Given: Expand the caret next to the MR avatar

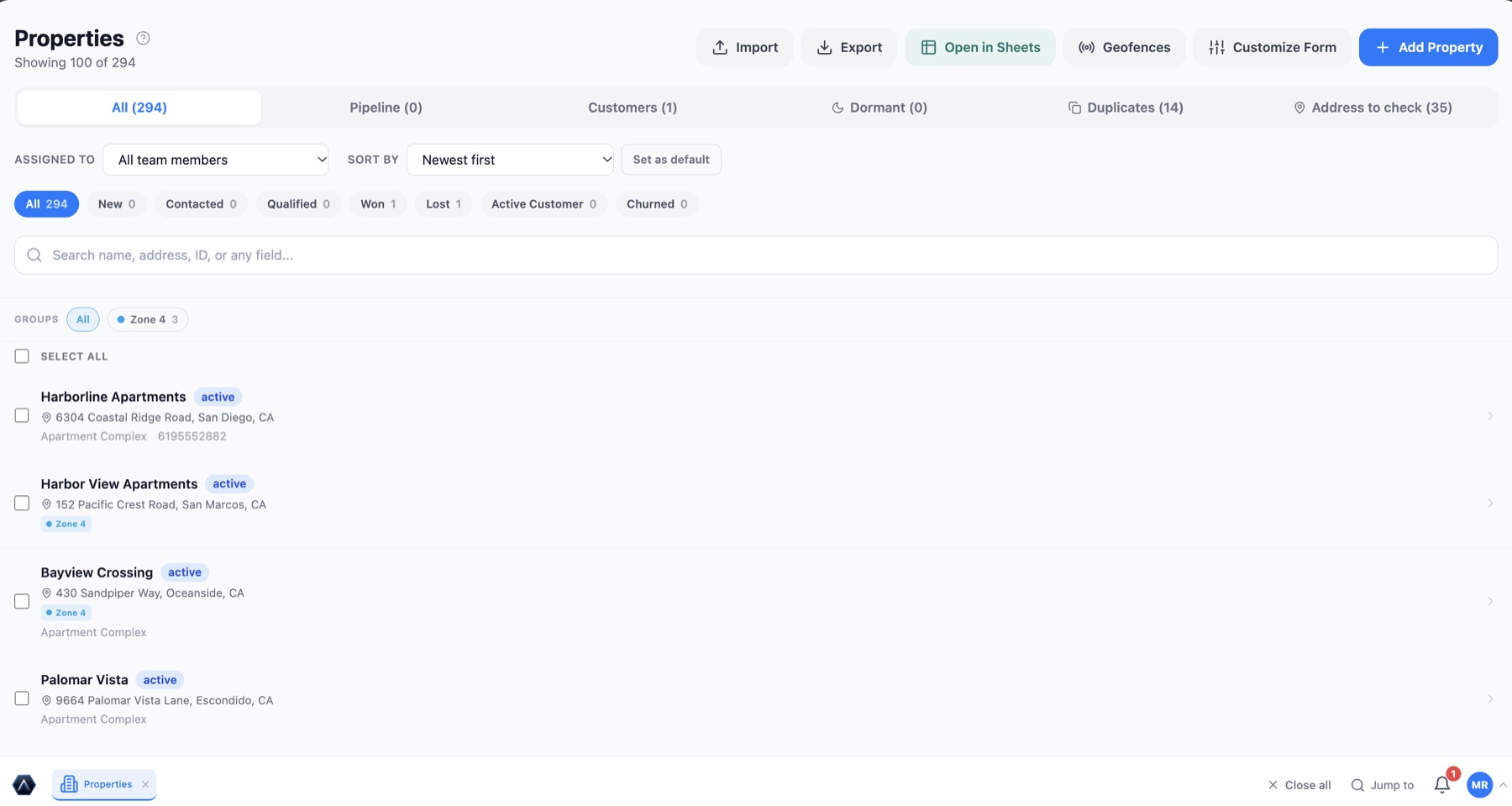Looking at the screenshot, I should tap(1503, 785).
